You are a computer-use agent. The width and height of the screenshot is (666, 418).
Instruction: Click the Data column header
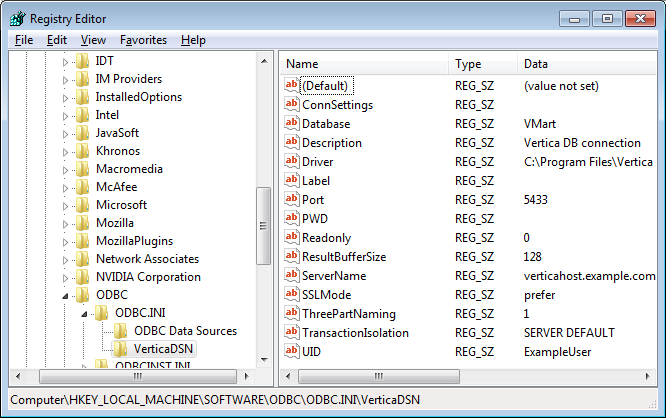tap(588, 64)
